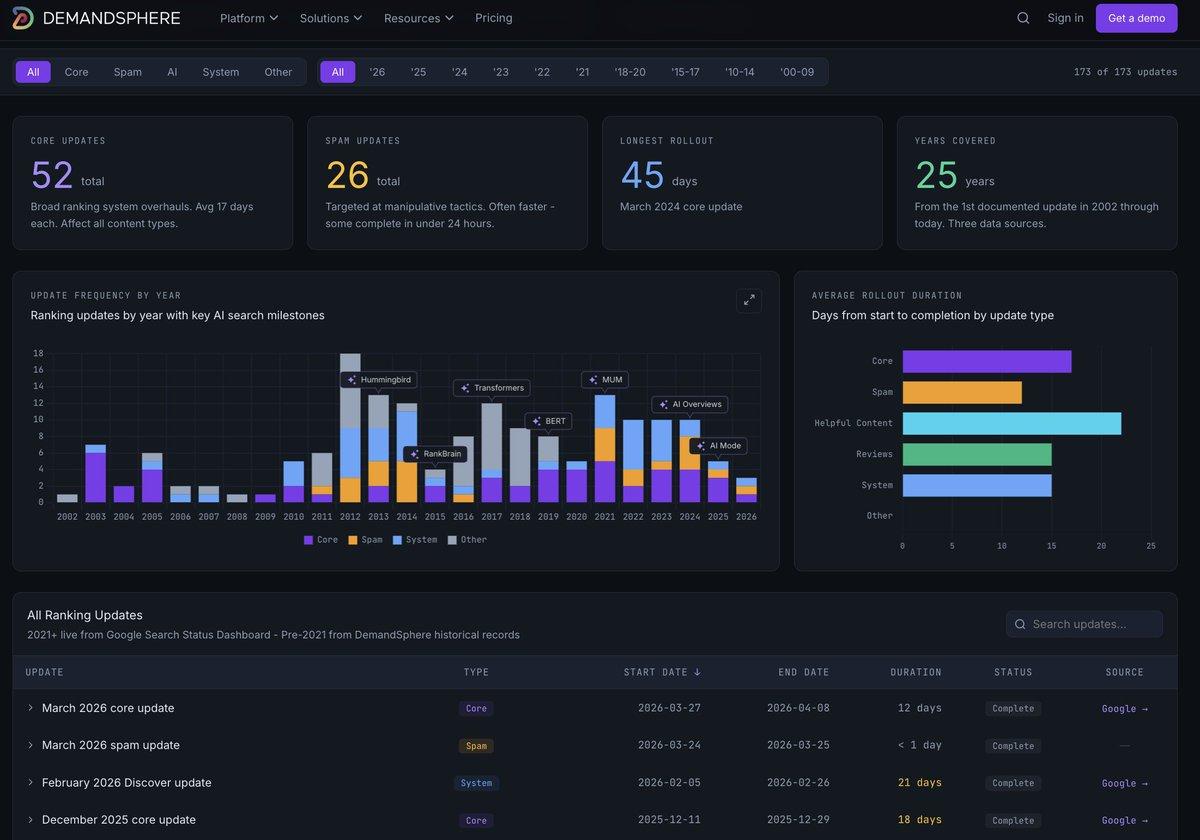Toggle the Spam series in chart legend
The width and height of the screenshot is (1200, 840).
[364, 540]
